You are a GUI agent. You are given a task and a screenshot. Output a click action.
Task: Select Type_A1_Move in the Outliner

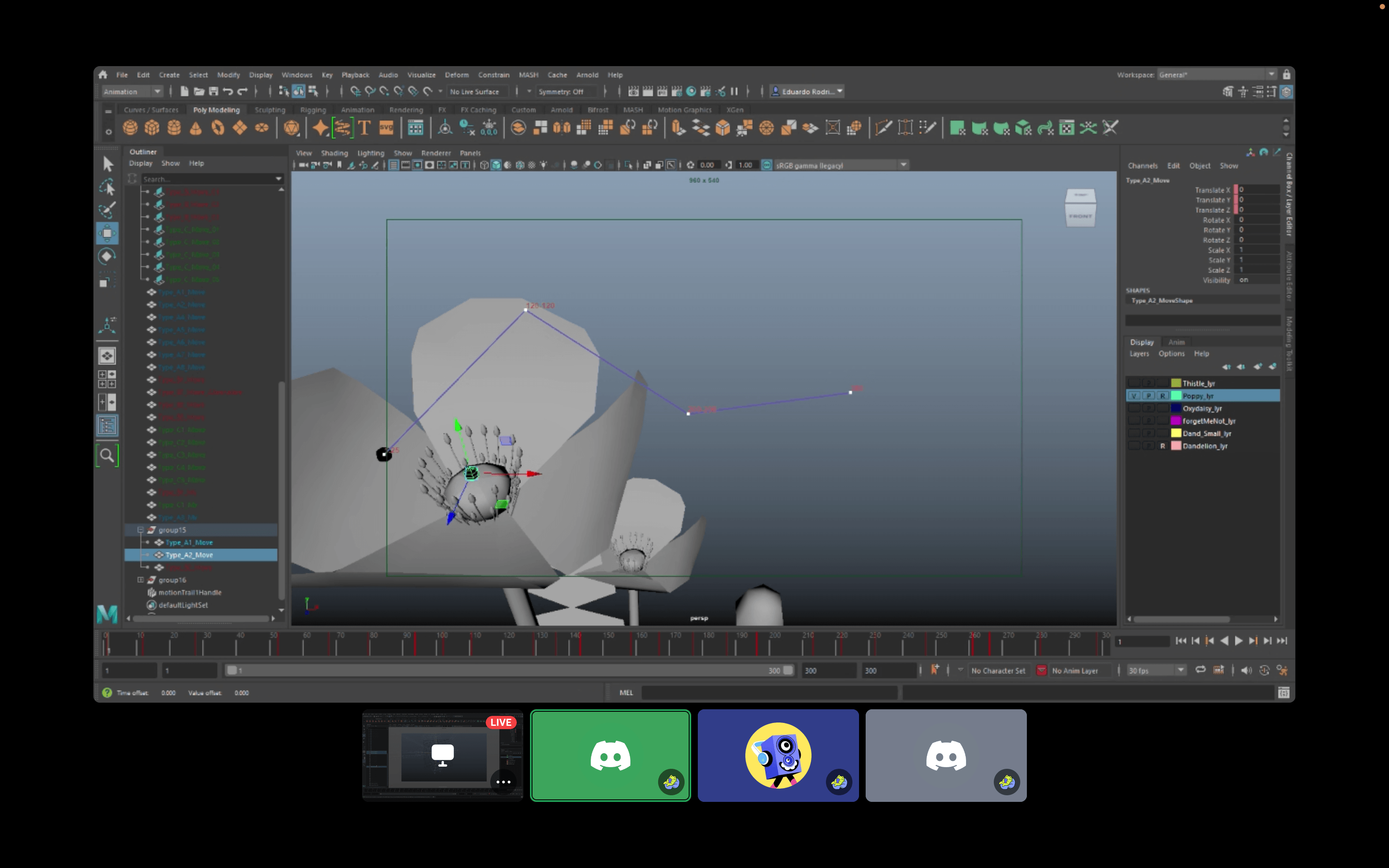click(189, 542)
